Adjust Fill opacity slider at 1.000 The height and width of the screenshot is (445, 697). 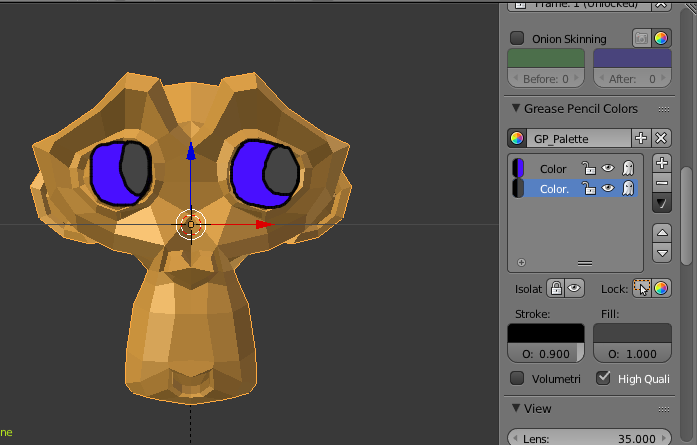(x=632, y=353)
